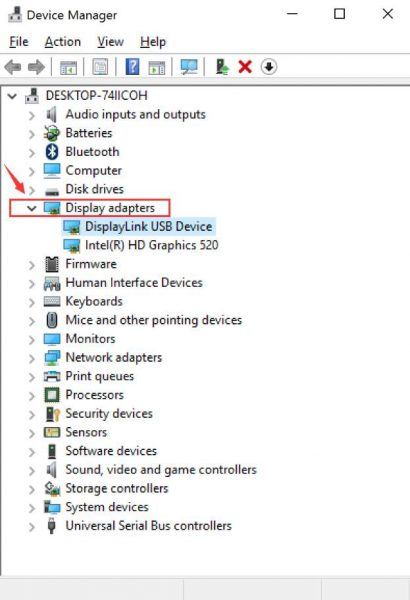Select the Monitors category label

(x=90, y=339)
